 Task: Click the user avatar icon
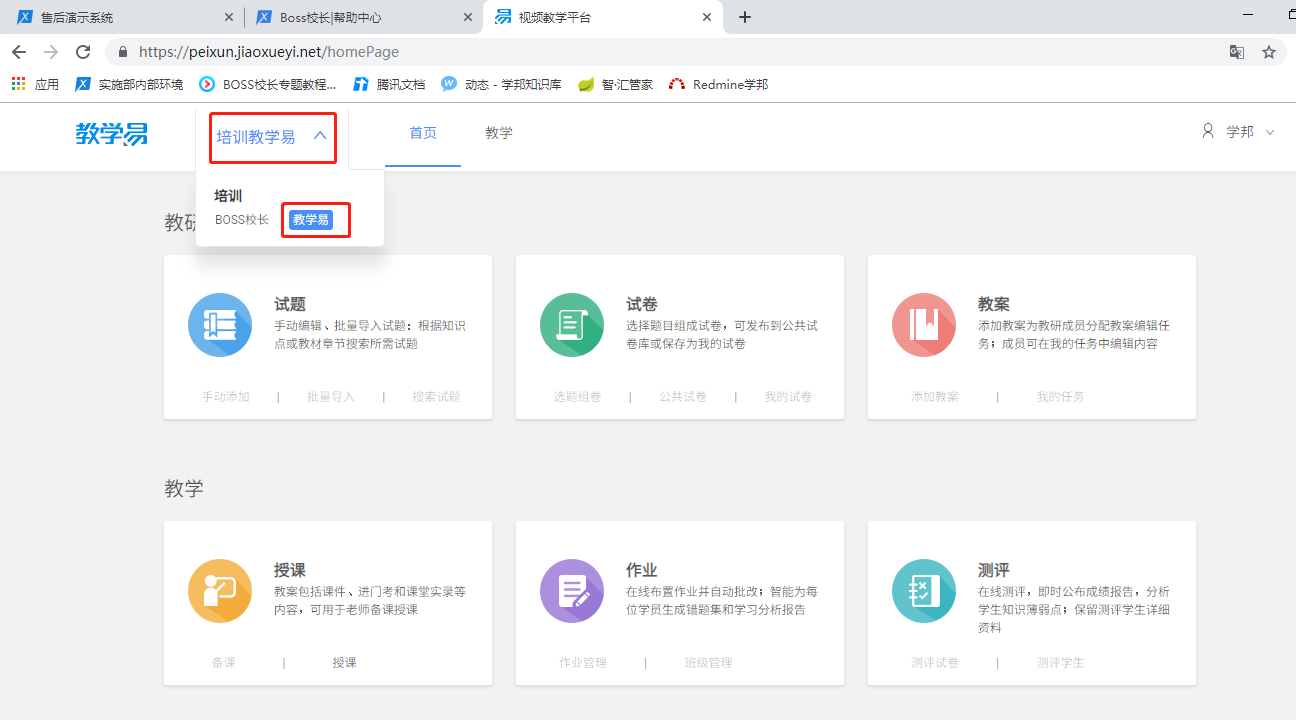1208,131
